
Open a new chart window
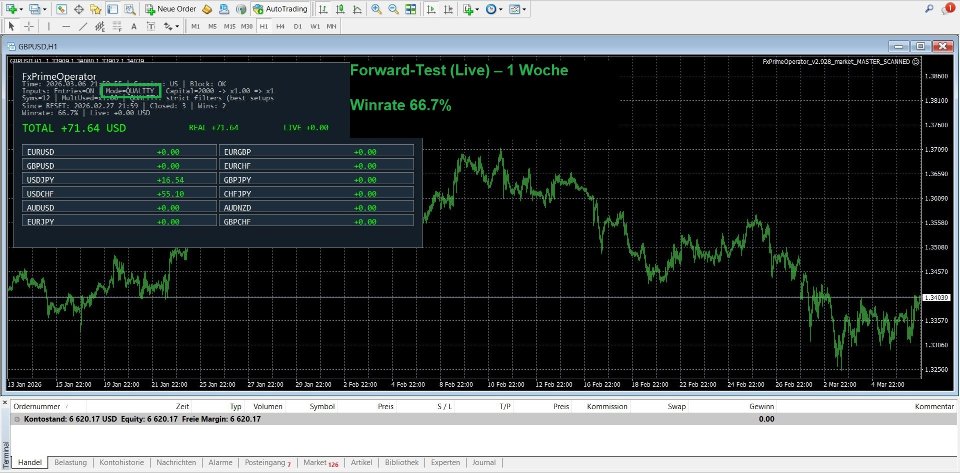(11, 9)
